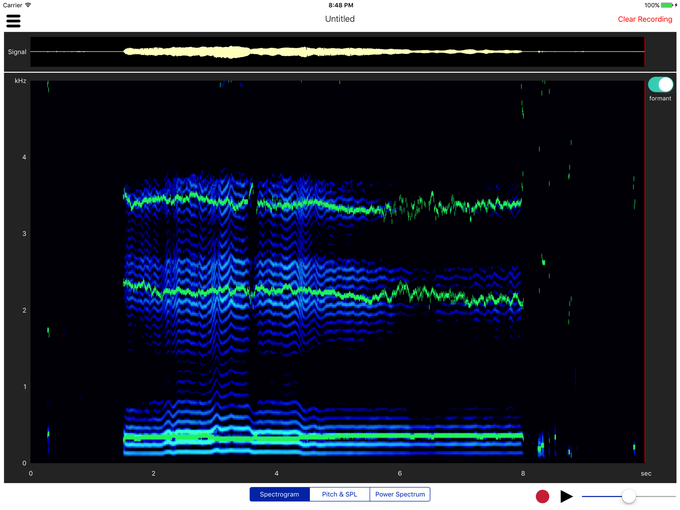The image size is (680, 510).
Task: Click Clear Recording
Action: (x=644, y=19)
